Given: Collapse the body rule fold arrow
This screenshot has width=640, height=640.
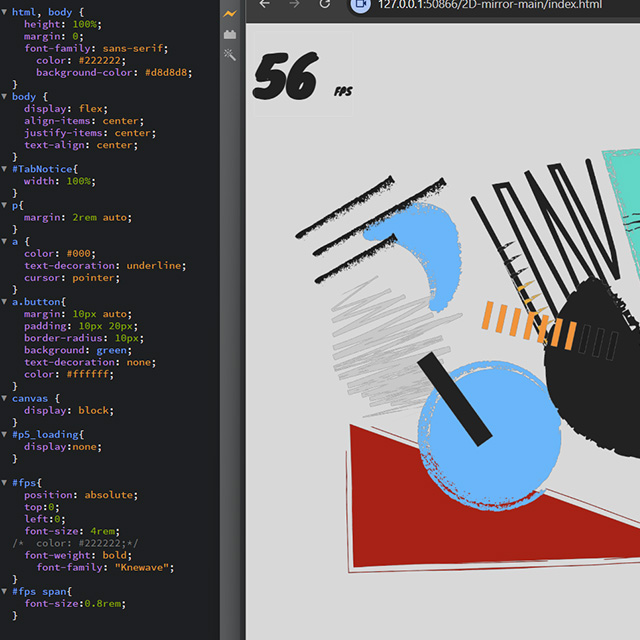Looking at the screenshot, I should pyautogui.click(x=4, y=97).
